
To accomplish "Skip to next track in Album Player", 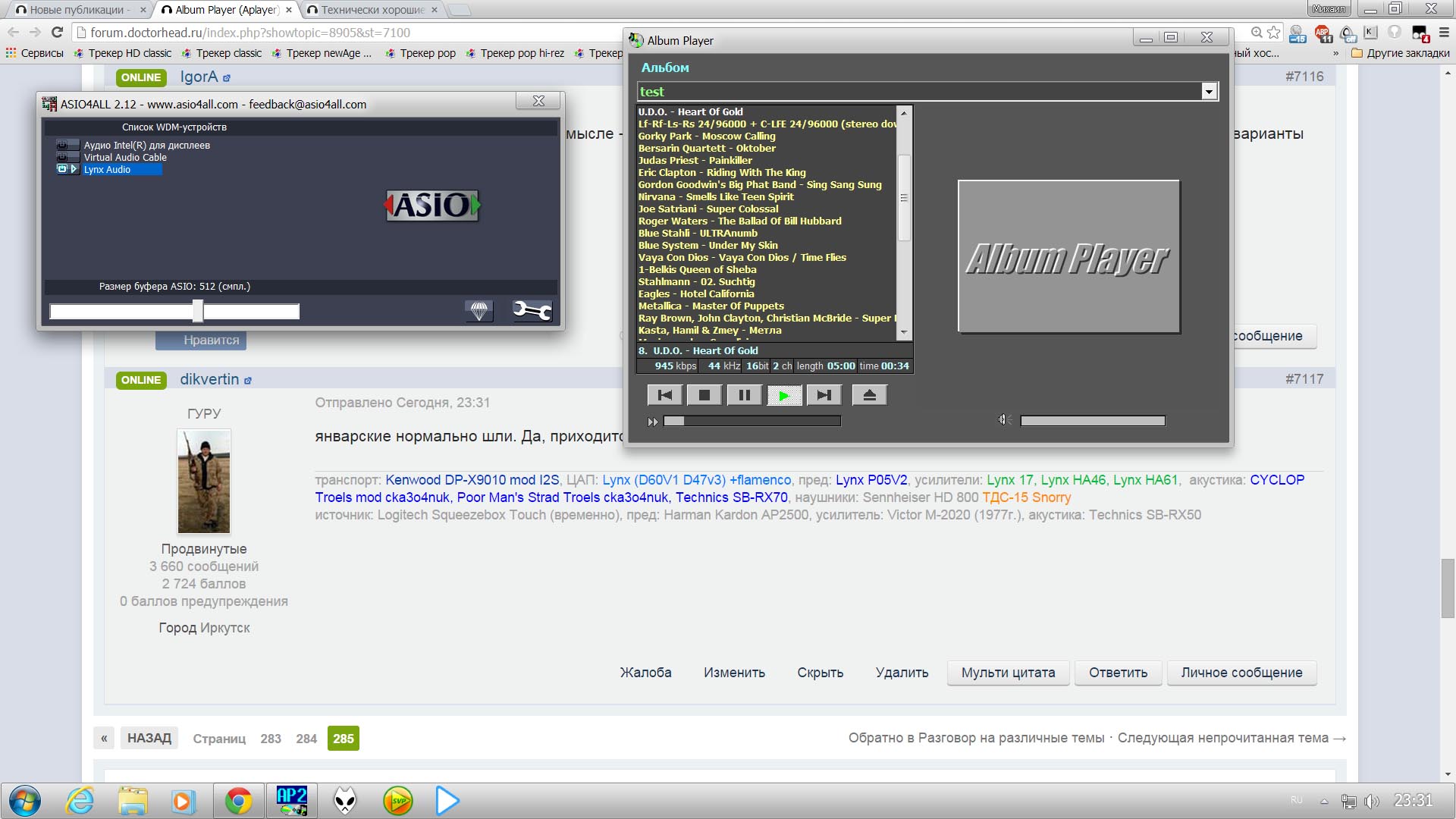I will click(x=824, y=395).
